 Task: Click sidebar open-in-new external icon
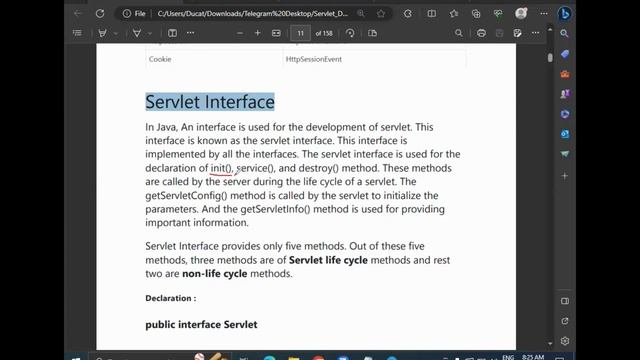(x=564, y=321)
